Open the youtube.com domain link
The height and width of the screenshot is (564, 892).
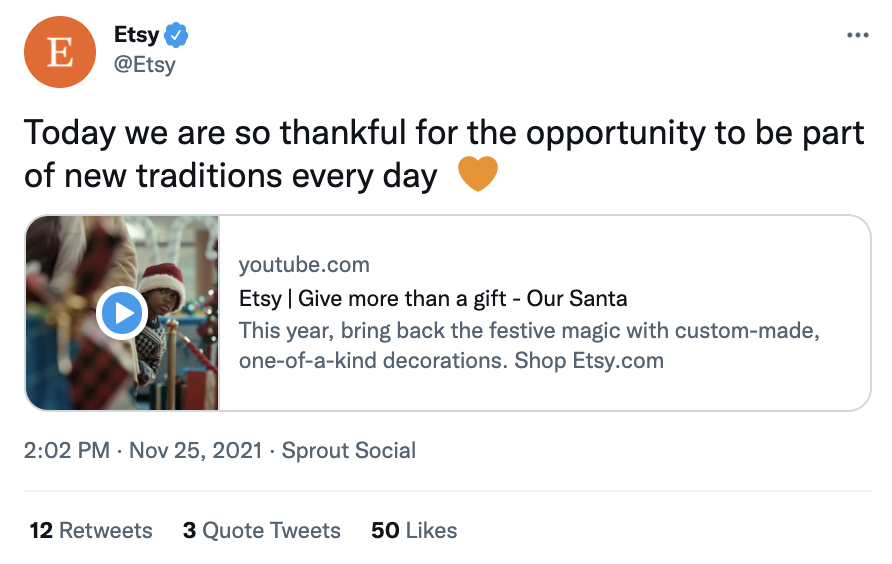(304, 265)
